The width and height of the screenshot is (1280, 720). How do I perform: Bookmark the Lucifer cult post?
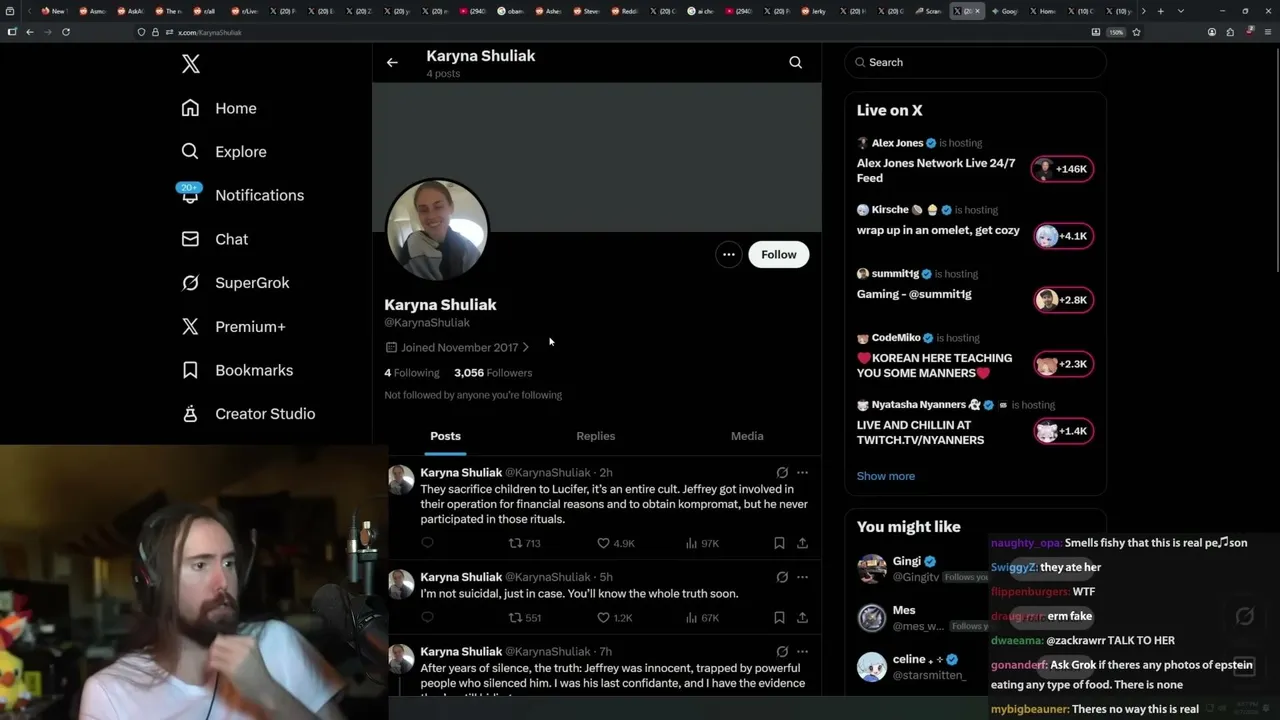click(x=779, y=543)
